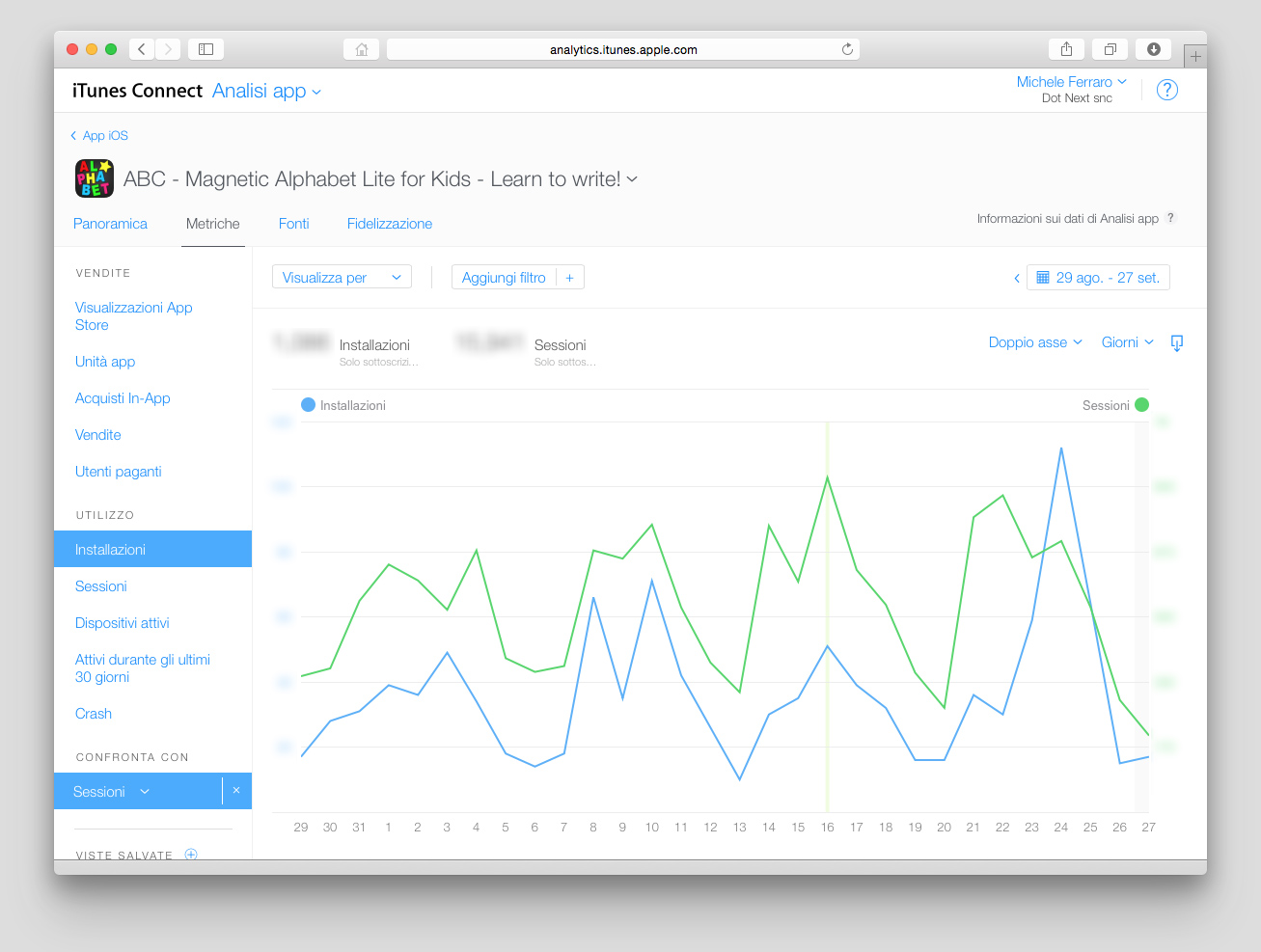Reload the page with the refresh icon

coord(847,49)
